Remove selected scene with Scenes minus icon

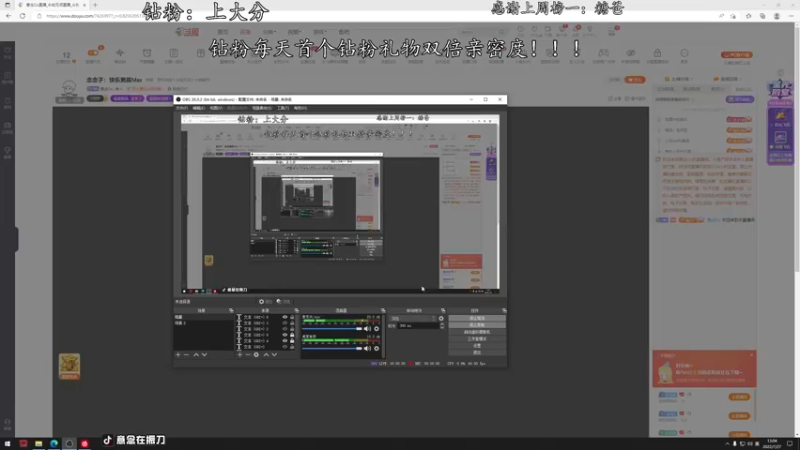pyautogui.click(x=186, y=355)
